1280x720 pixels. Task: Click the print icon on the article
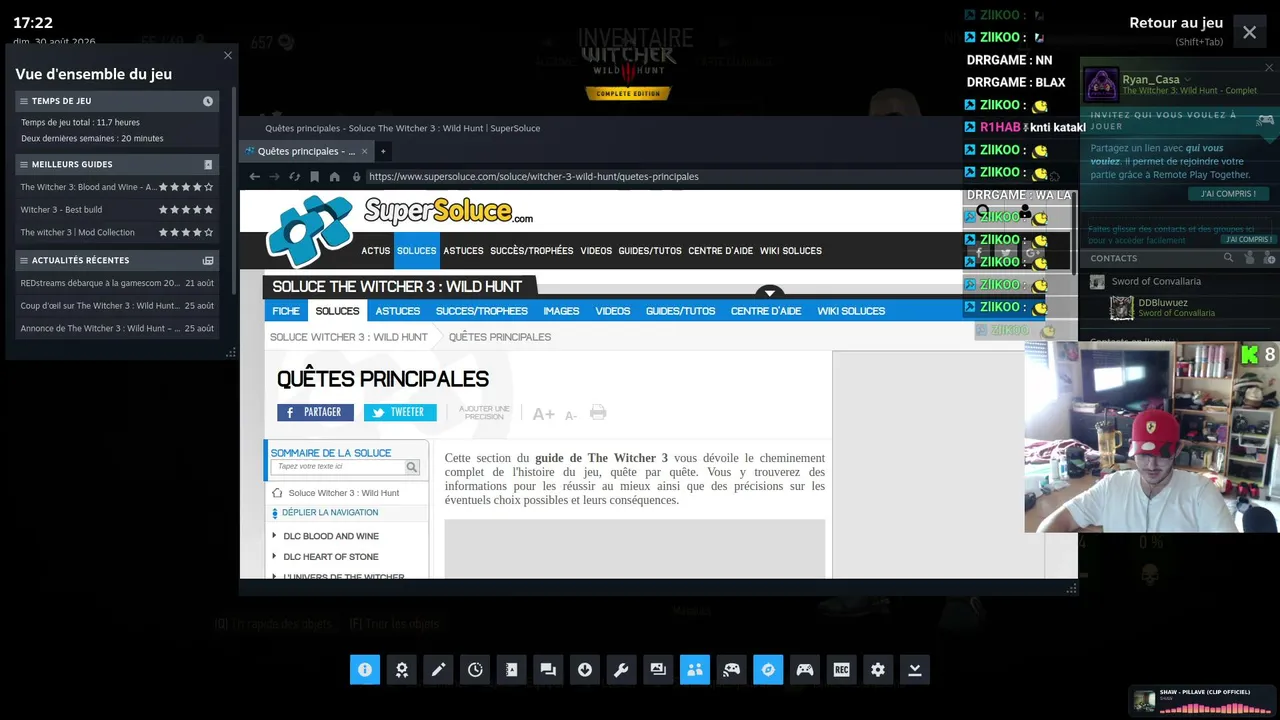click(x=598, y=413)
